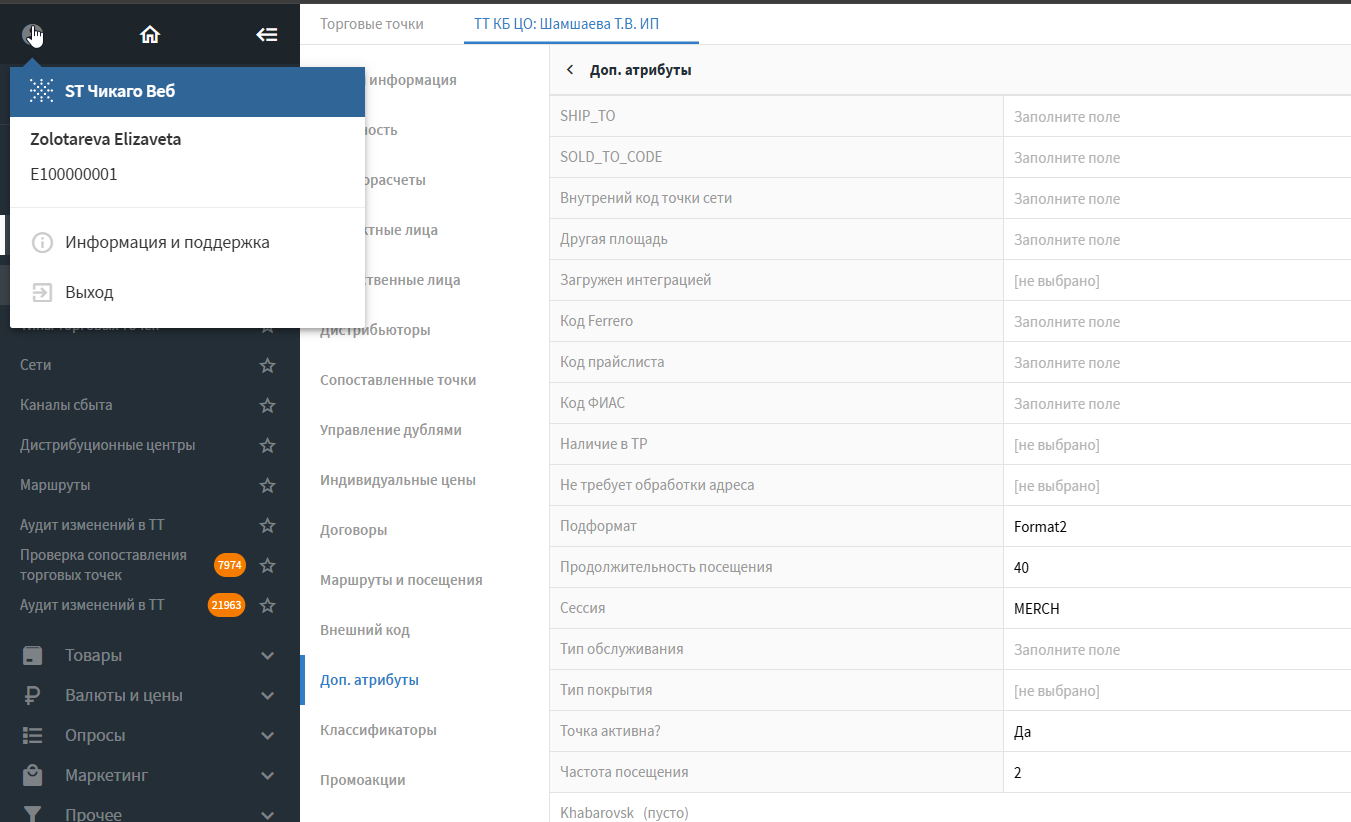This screenshot has height=822, width=1351.
Task: Switch to Торговые точки tab
Action: (x=372, y=23)
